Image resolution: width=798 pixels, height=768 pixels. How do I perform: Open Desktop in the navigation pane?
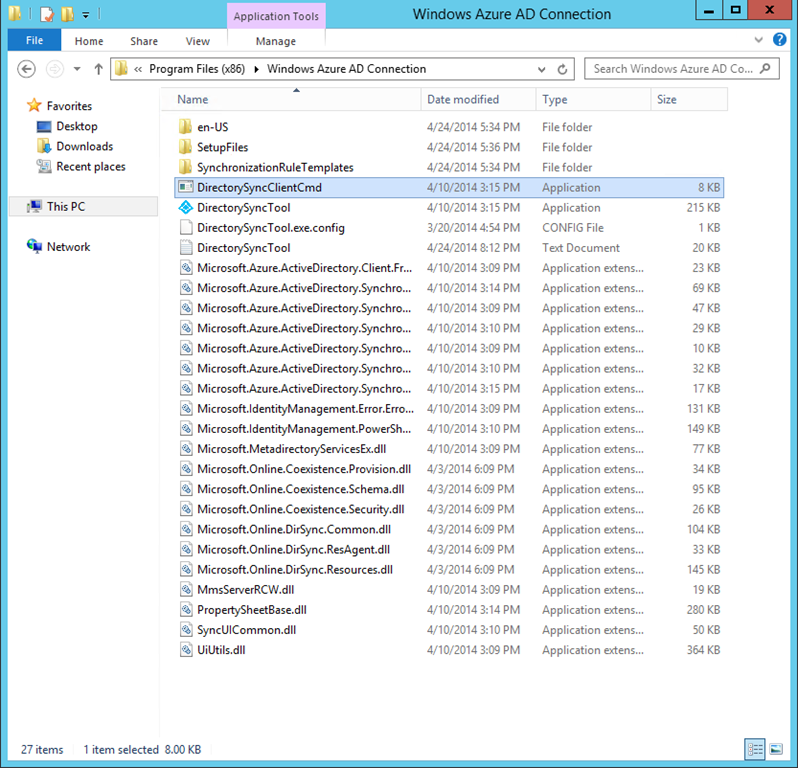click(x=76, y=126)
